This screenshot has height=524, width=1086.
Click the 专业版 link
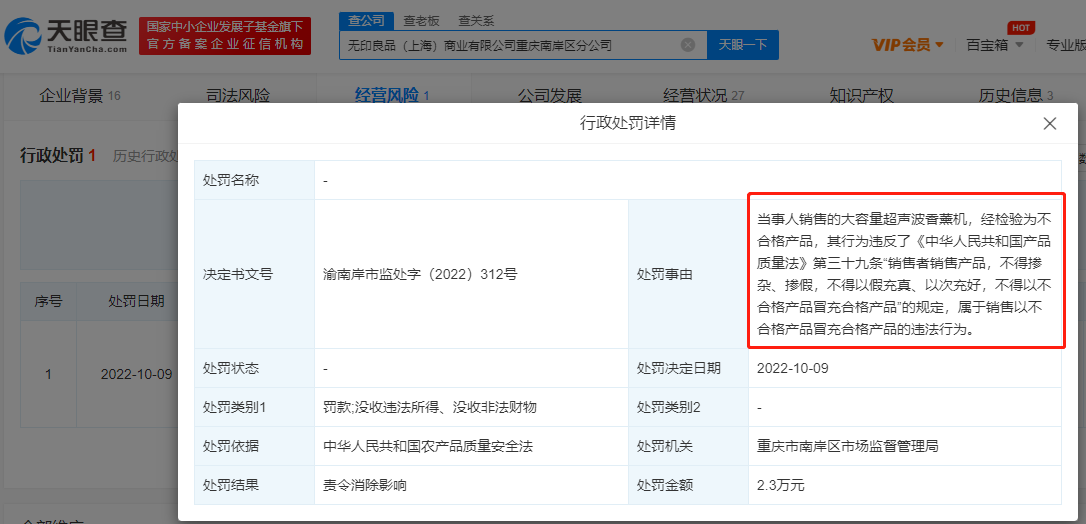point(1065,45)
